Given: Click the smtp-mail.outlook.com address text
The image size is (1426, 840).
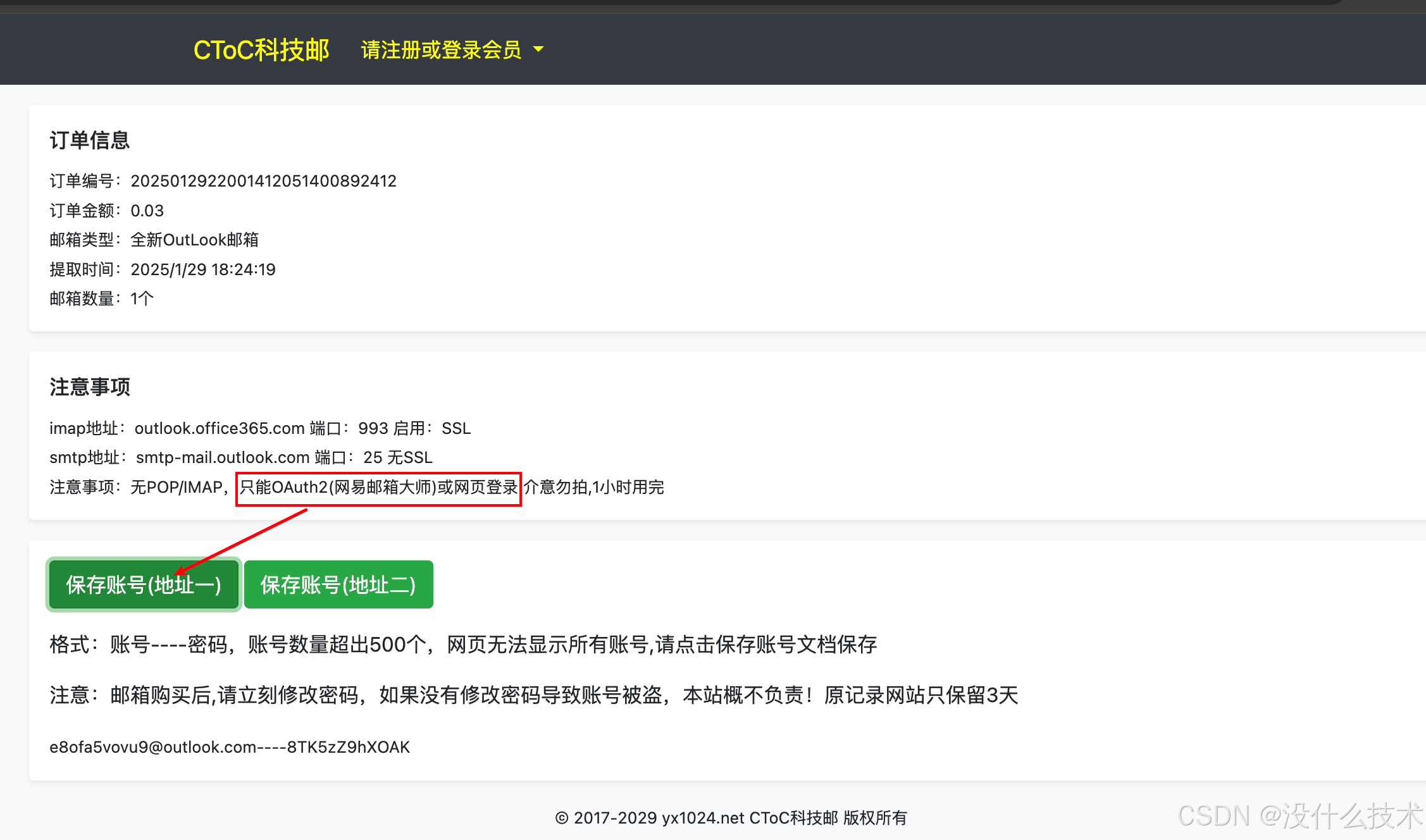Looking at the screenshot, I should 223,457.
